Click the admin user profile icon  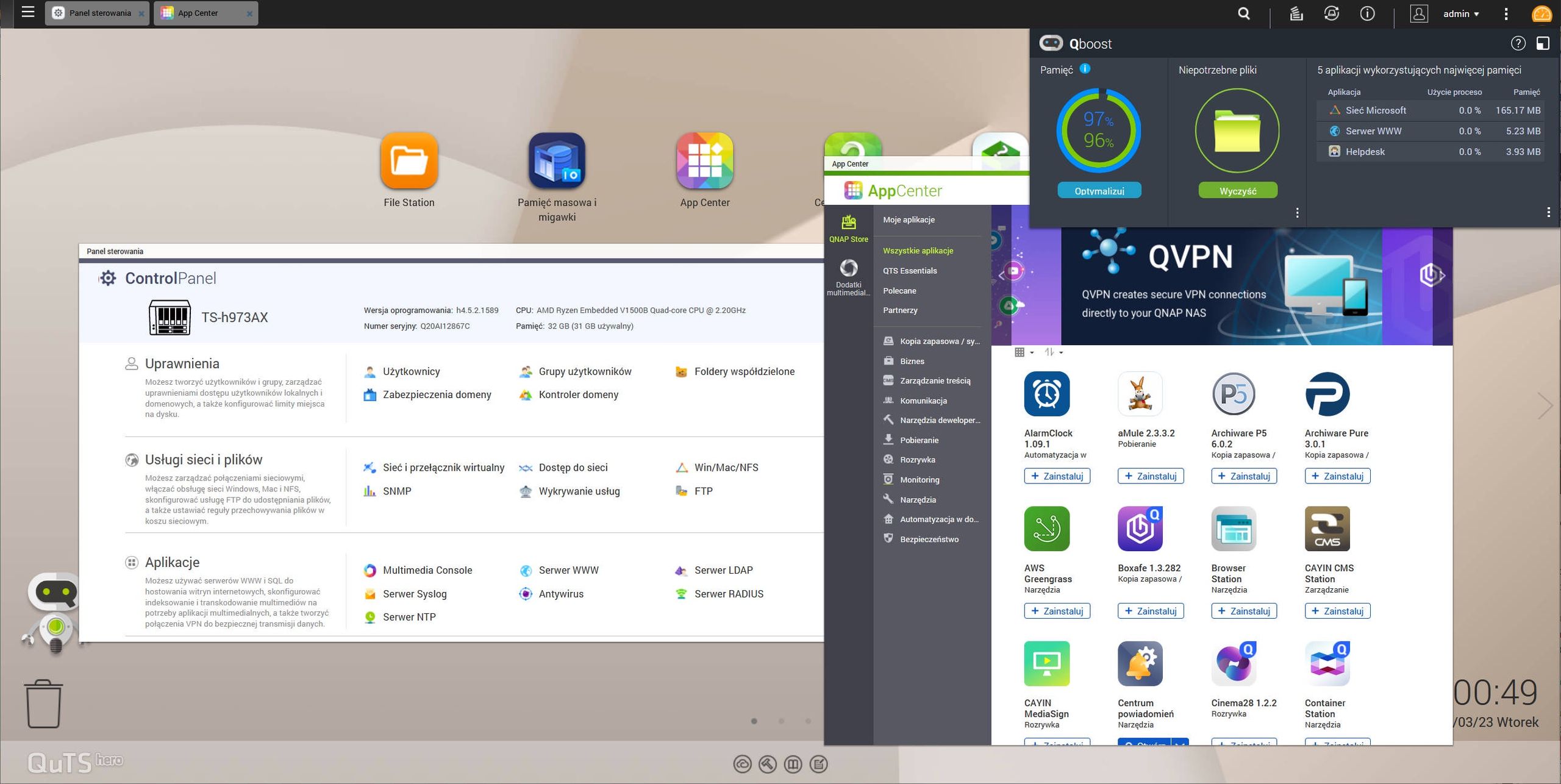click(1419, 13)
